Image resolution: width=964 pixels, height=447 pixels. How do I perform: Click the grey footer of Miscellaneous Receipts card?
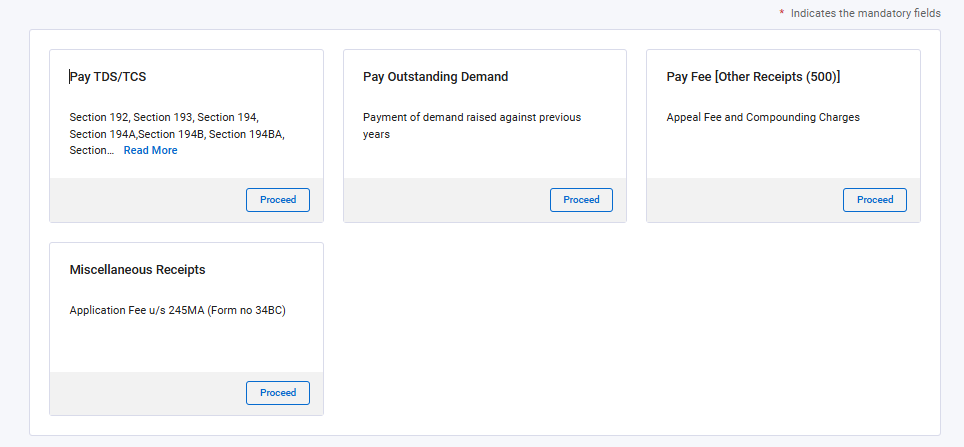[140, 393]
